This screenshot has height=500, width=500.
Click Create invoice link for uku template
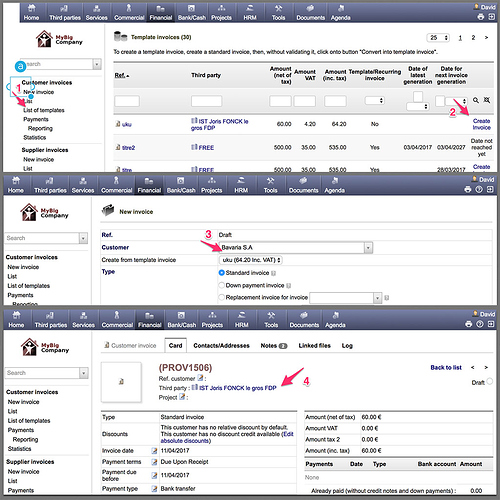[x=481, y=124]
